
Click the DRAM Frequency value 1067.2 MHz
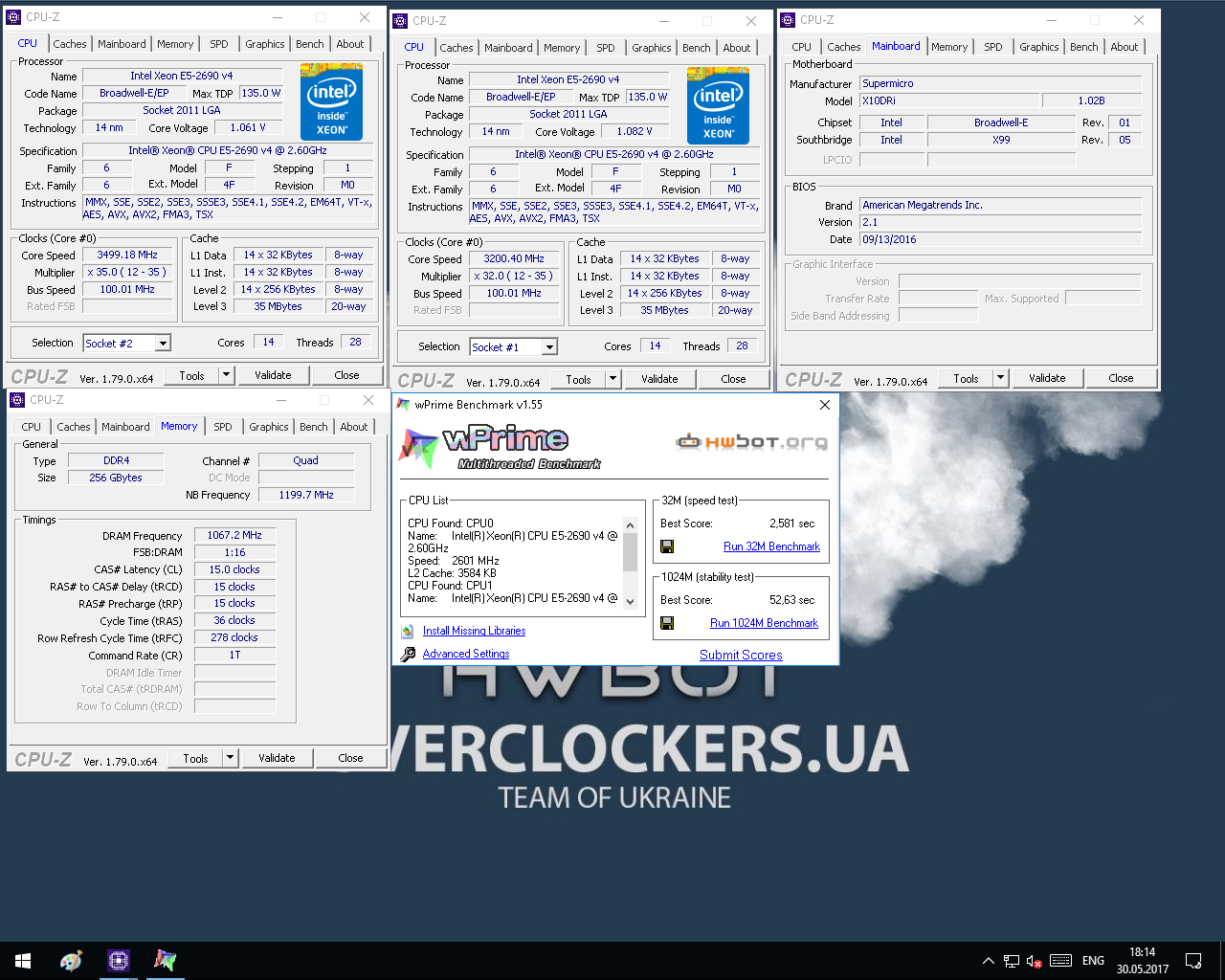pyautogui.click(x=234, y=536)
